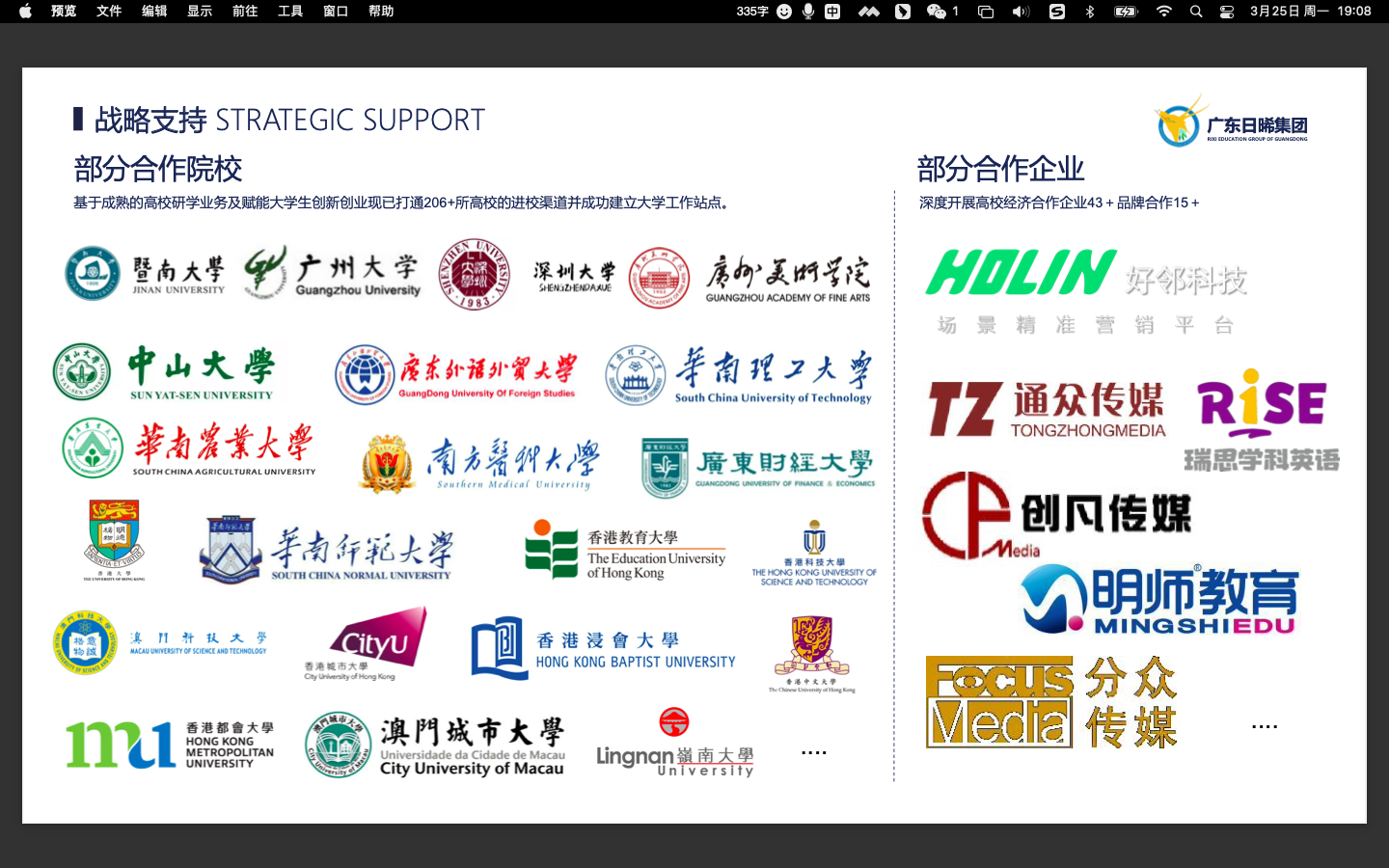The width and height of the screenshot is (1389, 868).
Task: Open the 帮助 menu
Action: (x=381, y=12)
